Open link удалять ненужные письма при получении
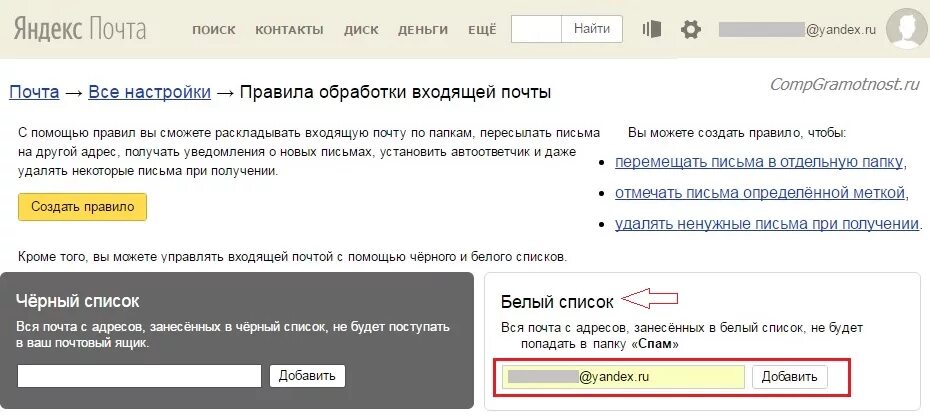 click(767, 224)
